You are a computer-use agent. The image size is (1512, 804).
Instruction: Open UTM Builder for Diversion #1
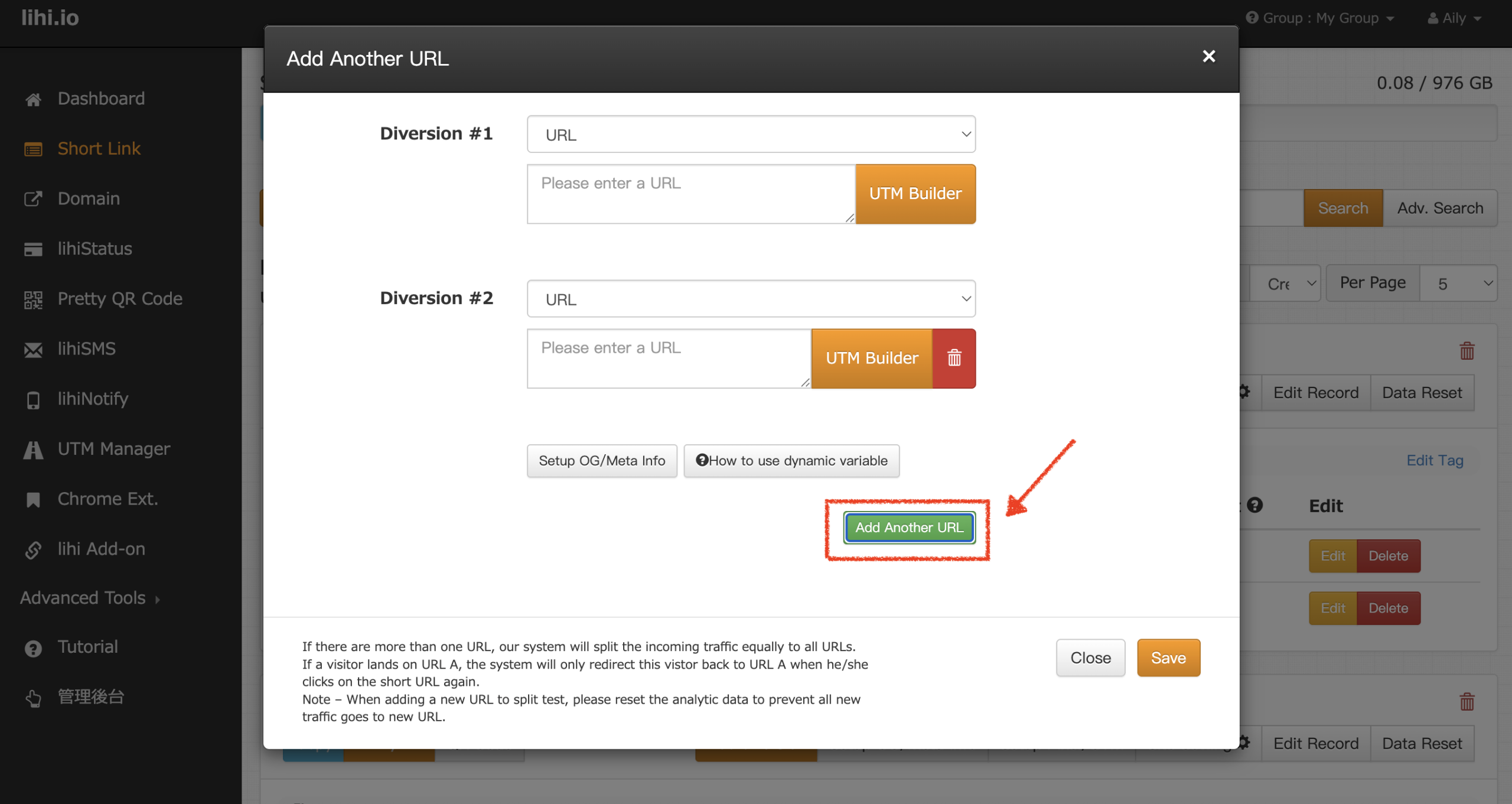point(915,194)
